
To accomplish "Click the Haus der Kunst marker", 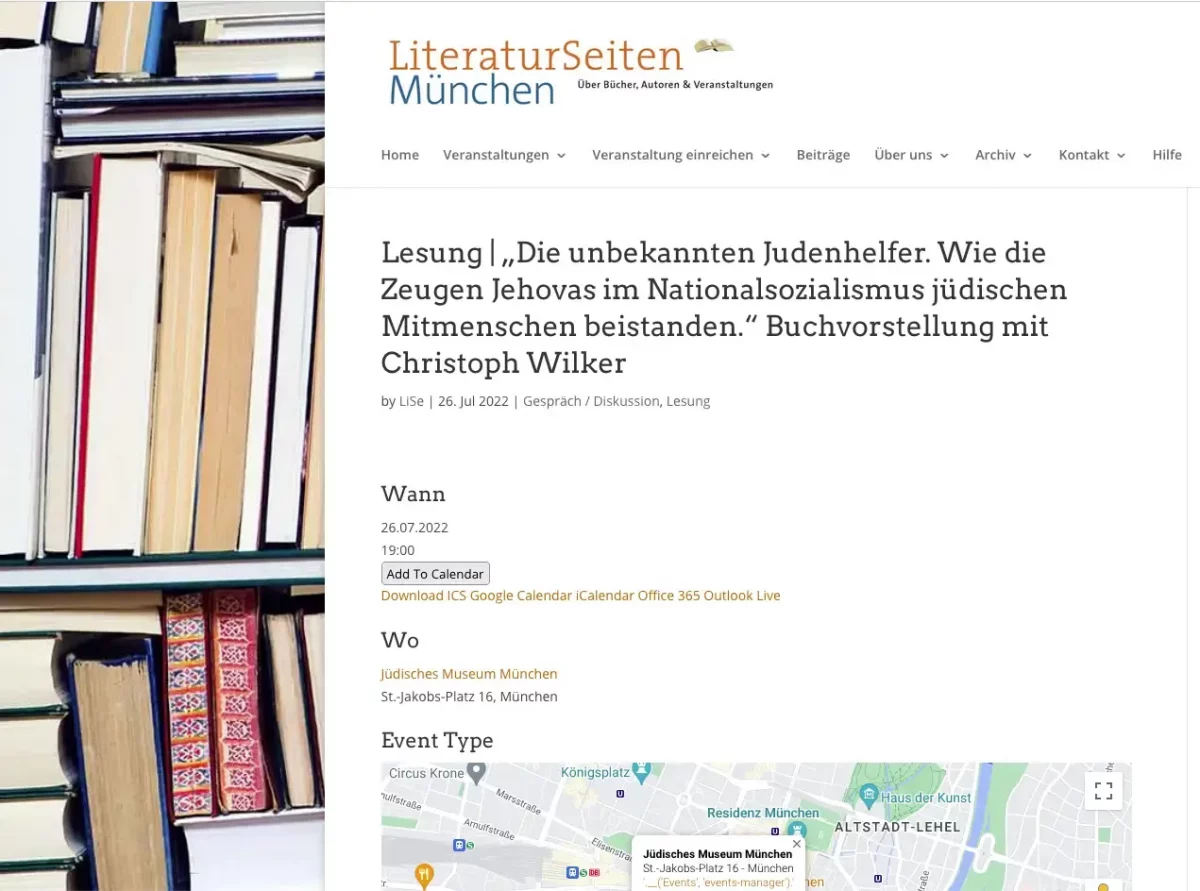I will point(868,796).
